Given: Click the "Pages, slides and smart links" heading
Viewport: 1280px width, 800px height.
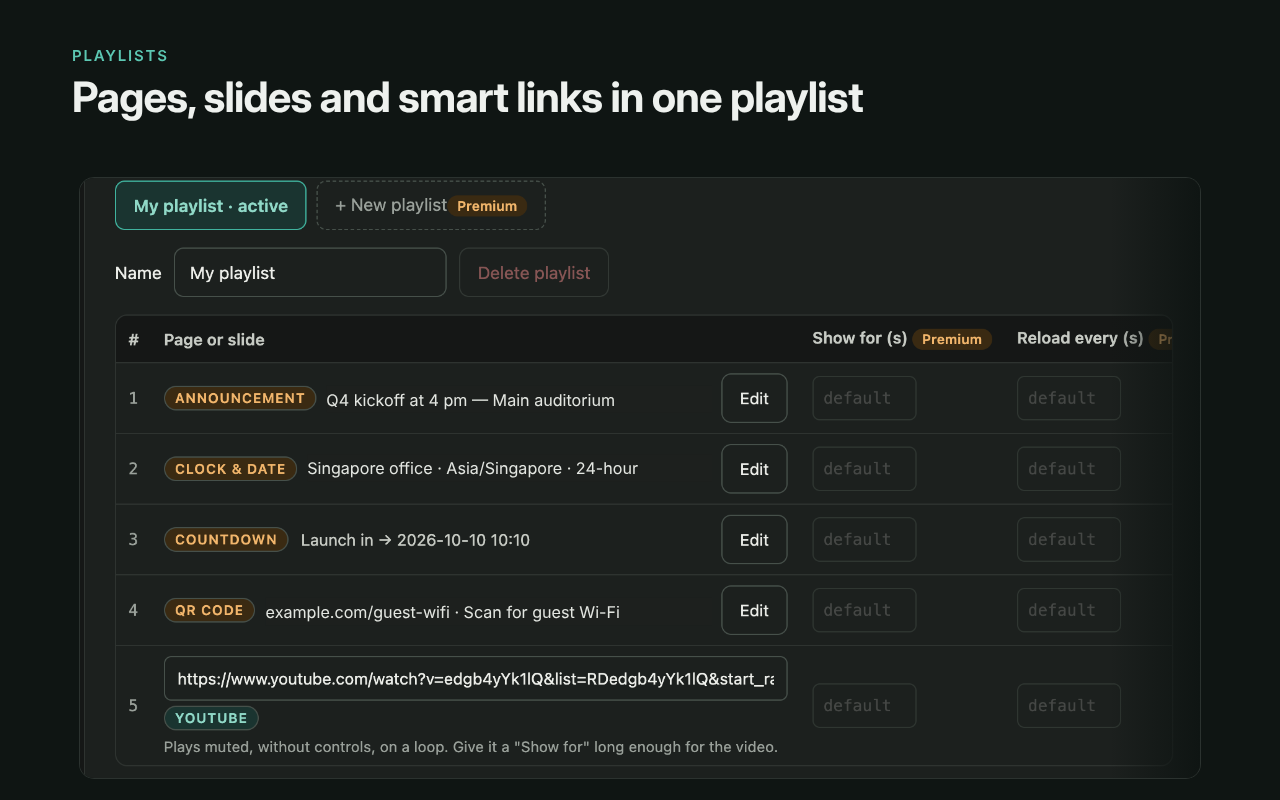Looking at the screenshot, I should click(467, 99).
